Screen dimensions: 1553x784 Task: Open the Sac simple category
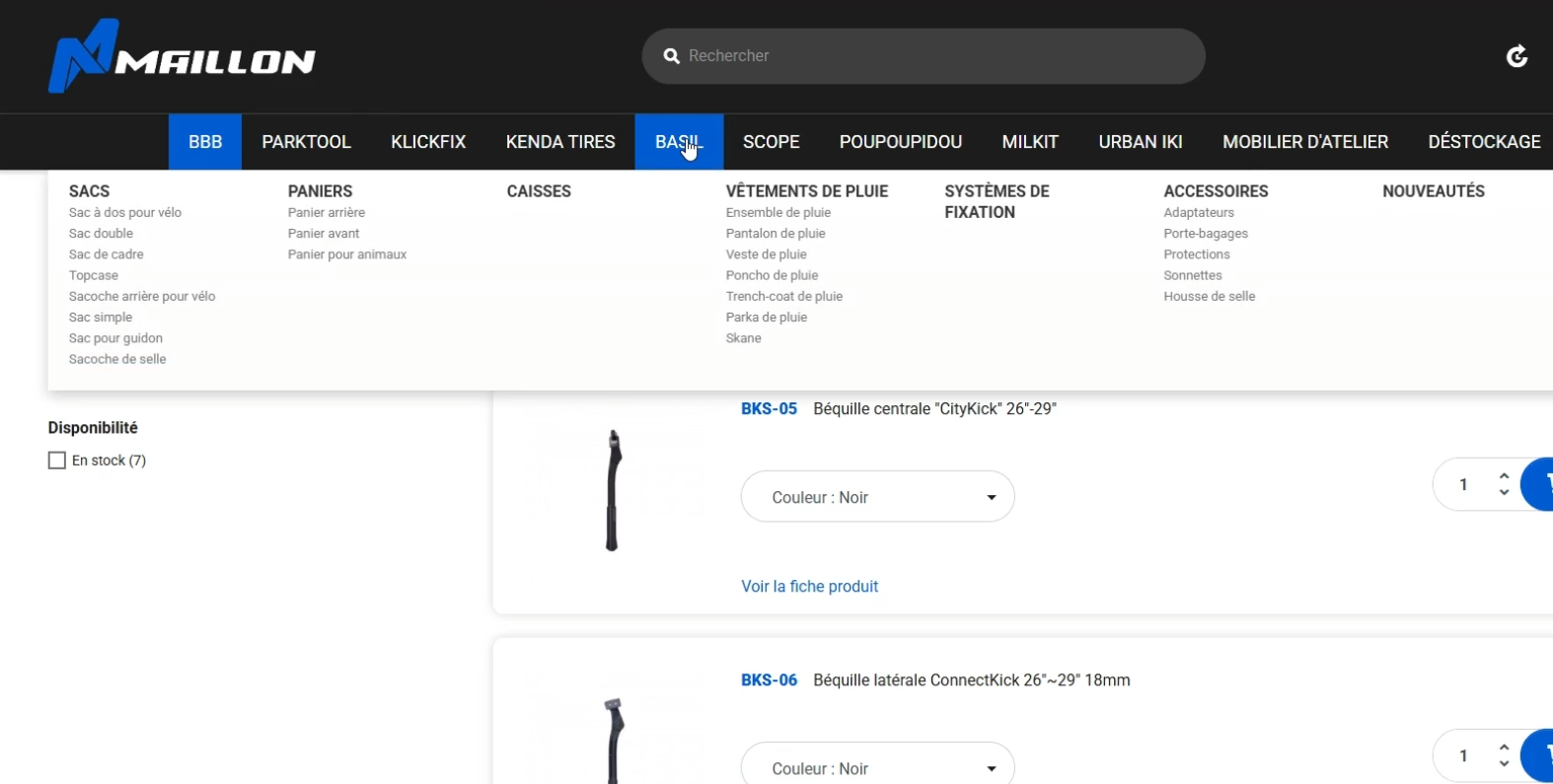tap(101, 318)
